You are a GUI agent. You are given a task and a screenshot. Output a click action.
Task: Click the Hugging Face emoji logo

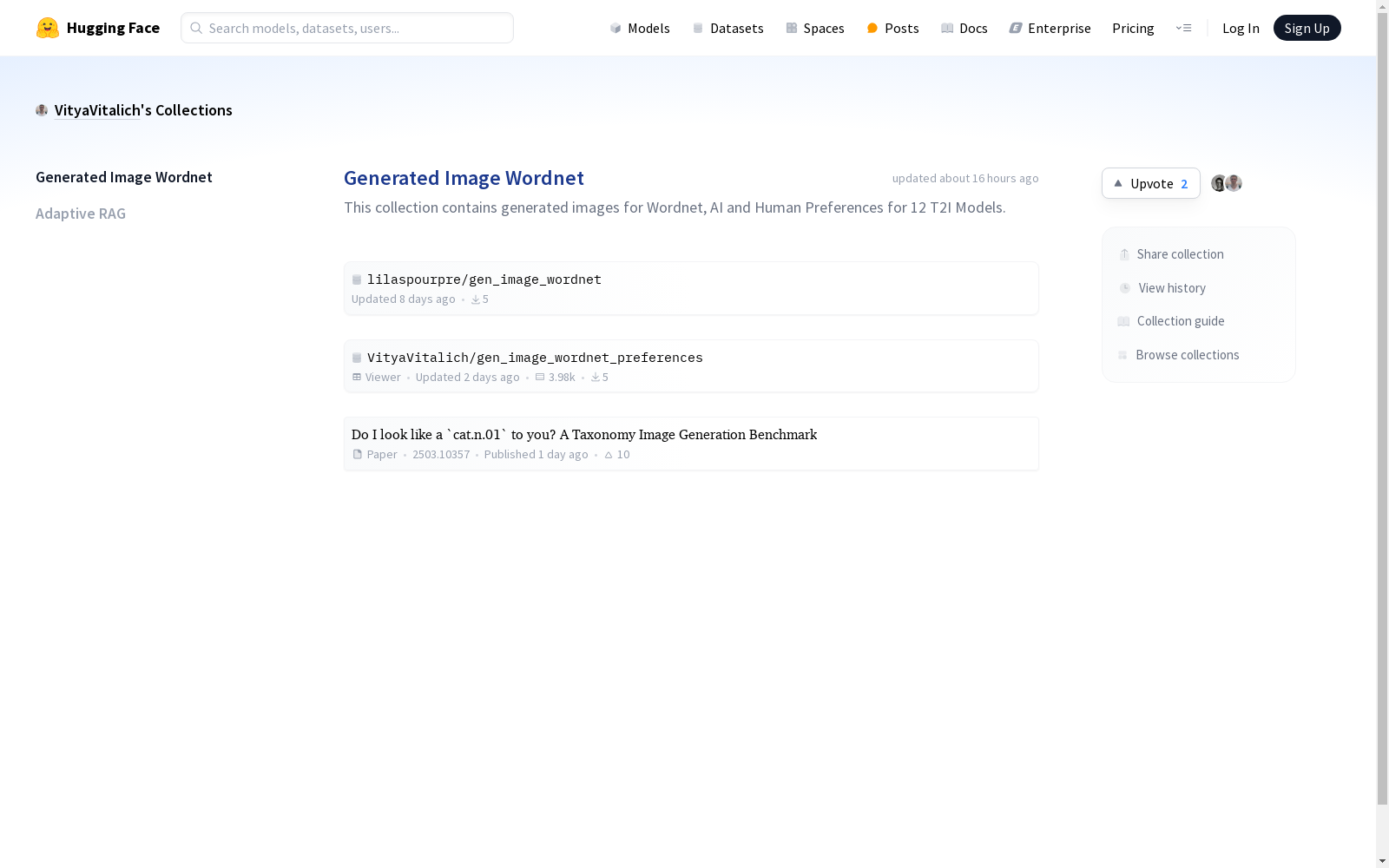(48, 28)
